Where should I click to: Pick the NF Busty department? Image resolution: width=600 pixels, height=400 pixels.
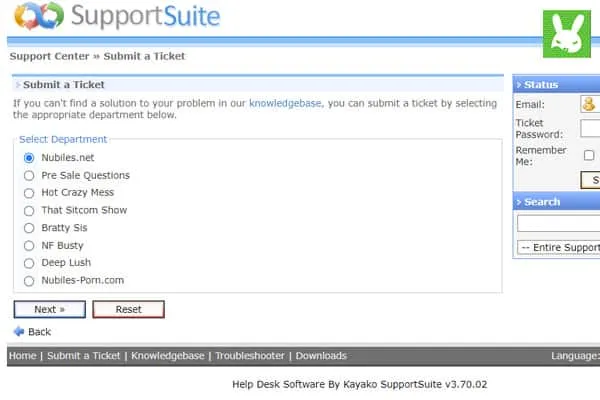(29, 245)
